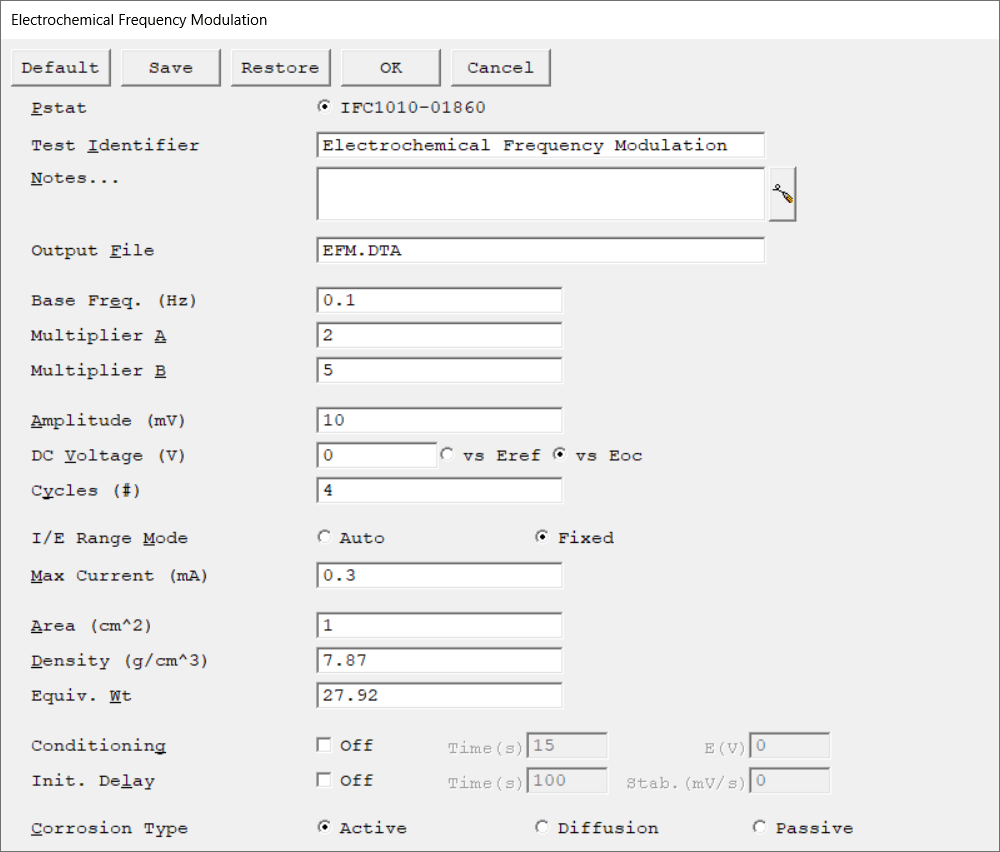This screenshot has height=852, width=1000.
Task: Click the Default button
Action: pyautogui.click(x=61, y=68)
